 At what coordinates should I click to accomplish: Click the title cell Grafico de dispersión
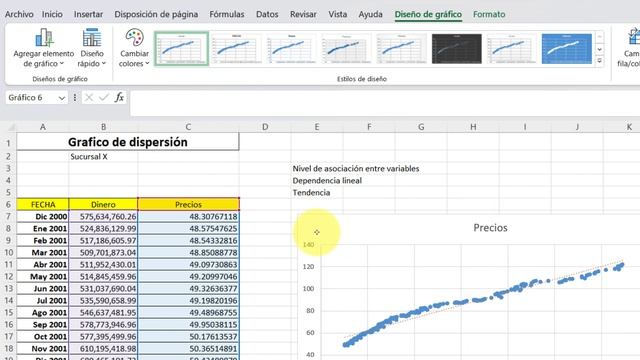point(128,142)
